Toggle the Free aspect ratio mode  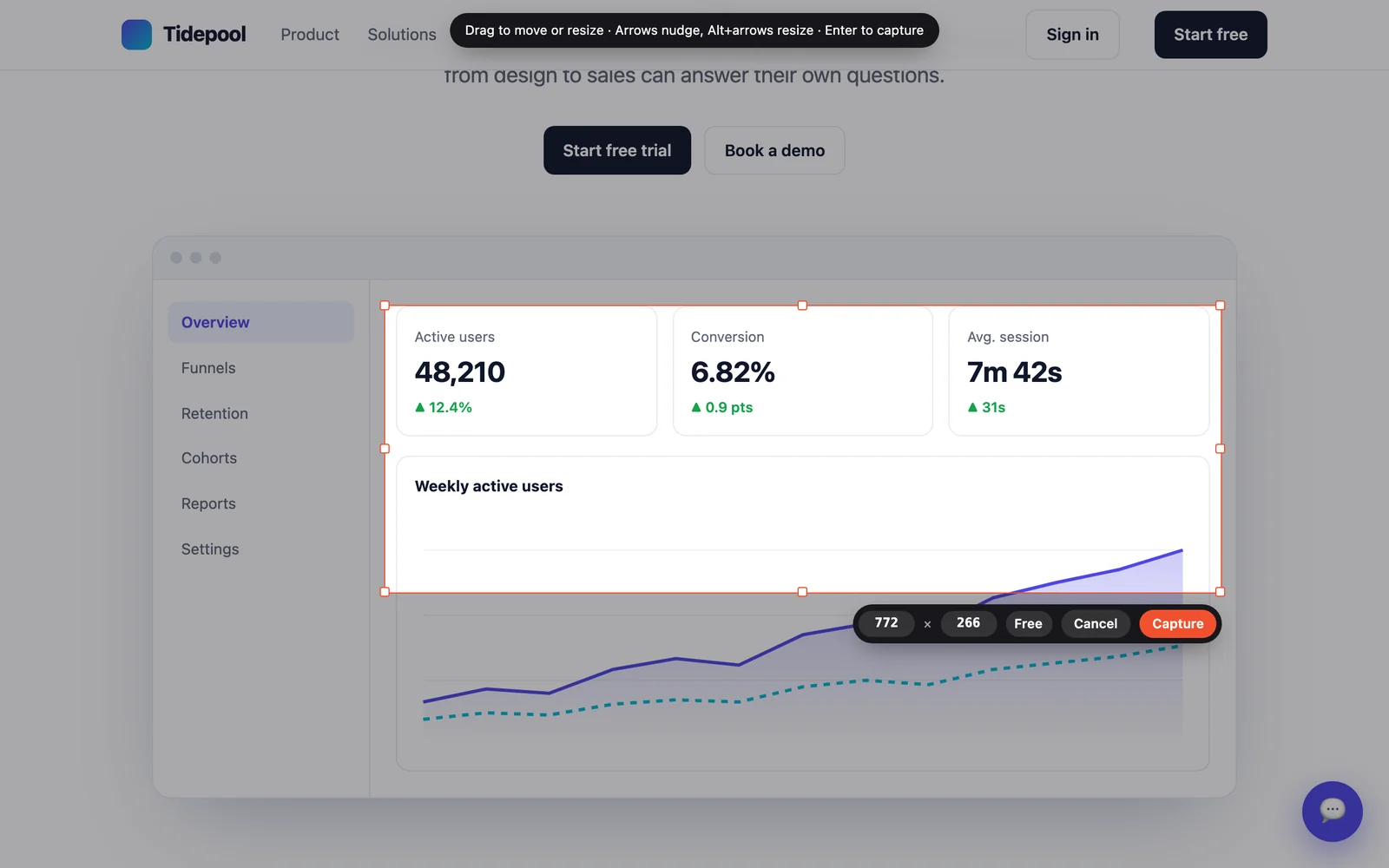point(1028,623)
